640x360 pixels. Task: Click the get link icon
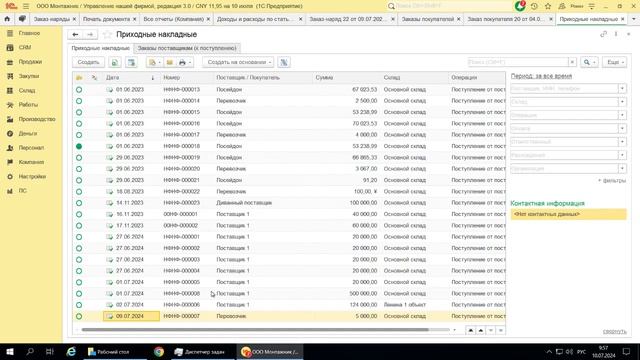604,34
